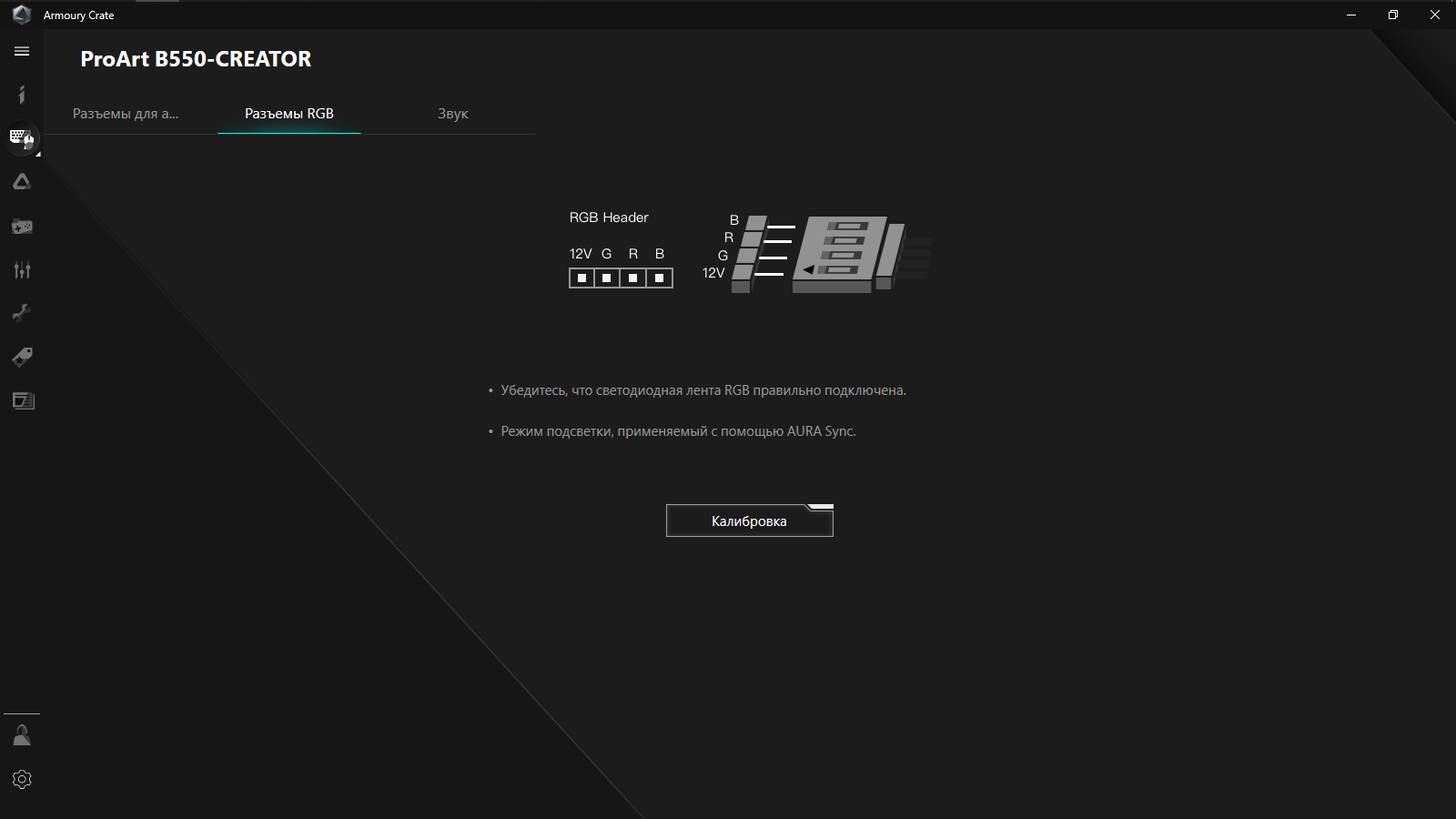Open the home information panel icon
This screenshot has height=819, width=1456.
tap(22, 95)
